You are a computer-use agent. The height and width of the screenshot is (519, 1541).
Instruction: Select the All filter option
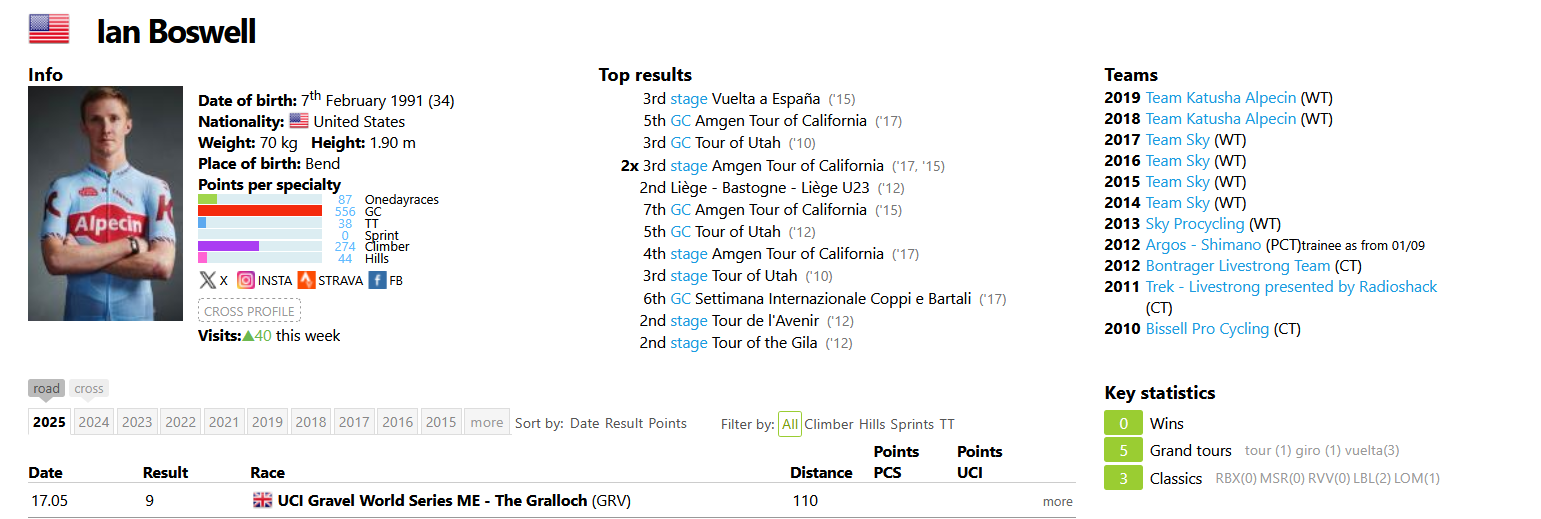point(790,424)
